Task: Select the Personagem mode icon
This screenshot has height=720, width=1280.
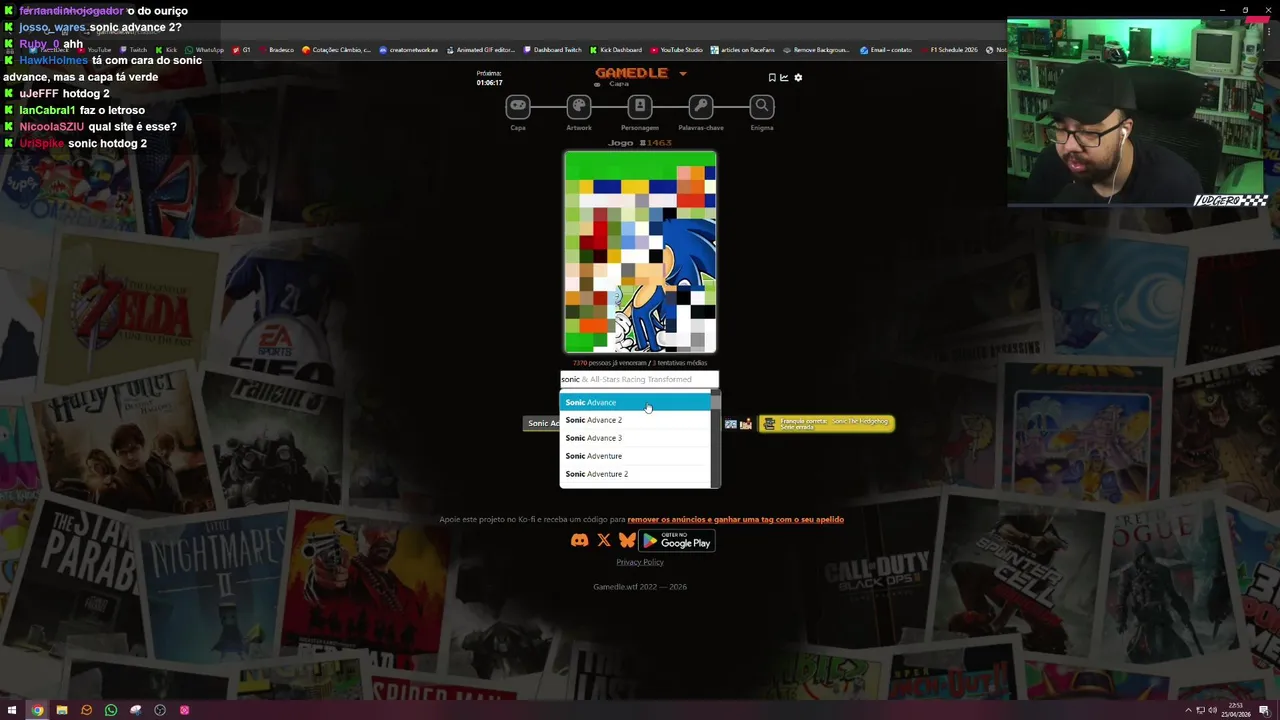Action: 640,106
